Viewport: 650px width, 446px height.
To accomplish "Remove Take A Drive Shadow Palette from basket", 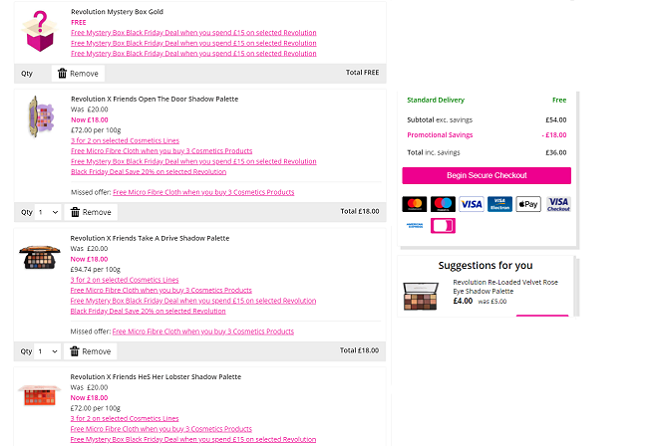I will click(x=90, y=351).
